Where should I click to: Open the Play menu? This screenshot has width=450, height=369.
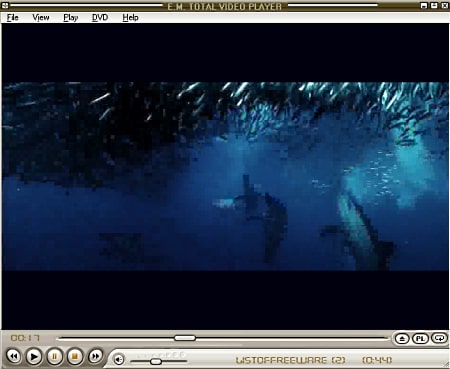[x=71, y=17]
